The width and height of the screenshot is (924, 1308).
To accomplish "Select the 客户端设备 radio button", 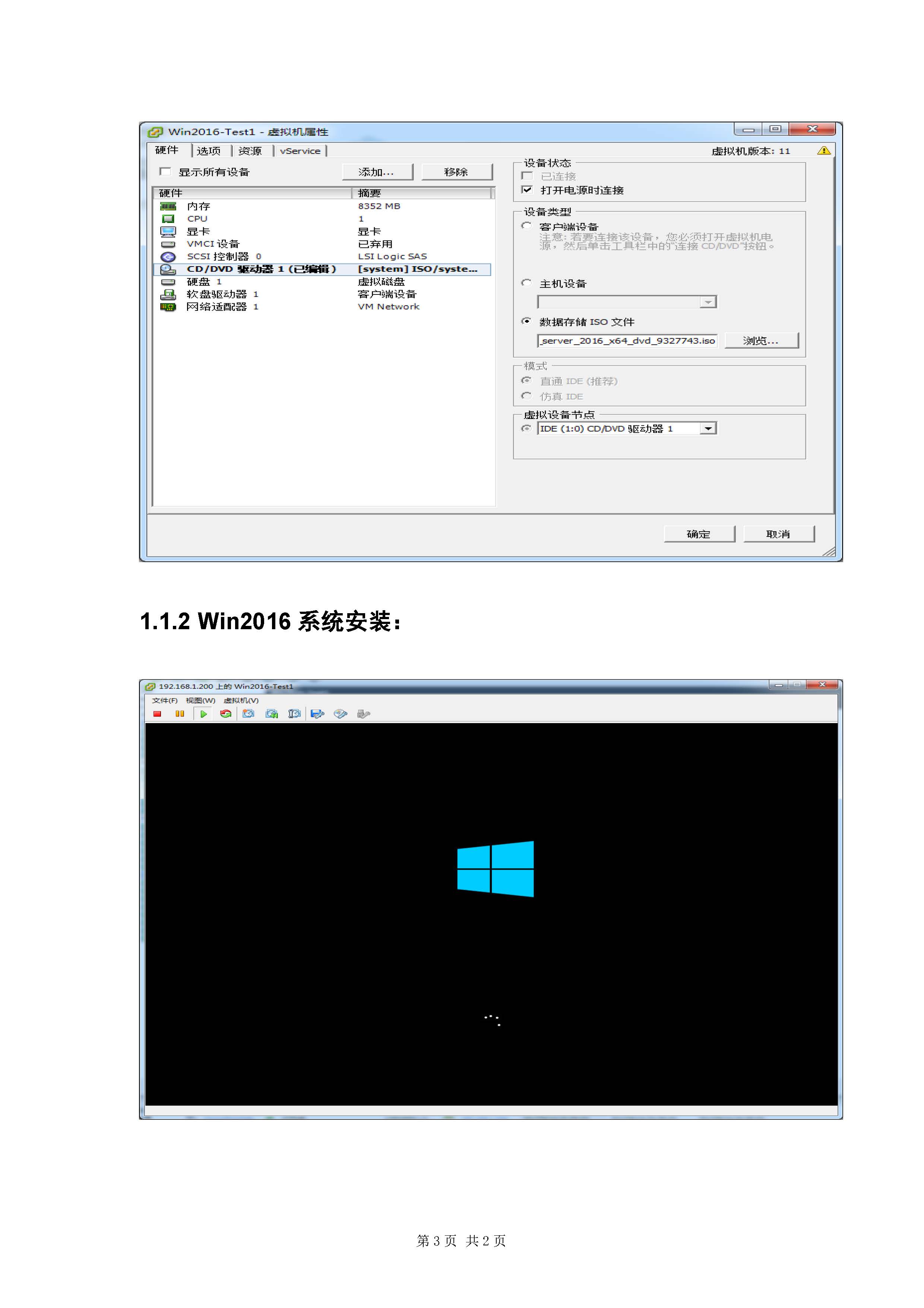I will pos(526,226).
